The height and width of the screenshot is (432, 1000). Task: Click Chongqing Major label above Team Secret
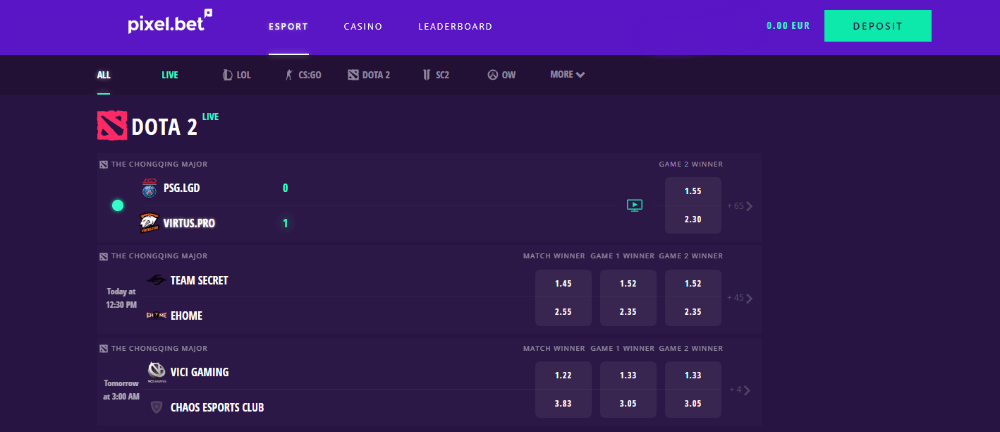point(159,256)
